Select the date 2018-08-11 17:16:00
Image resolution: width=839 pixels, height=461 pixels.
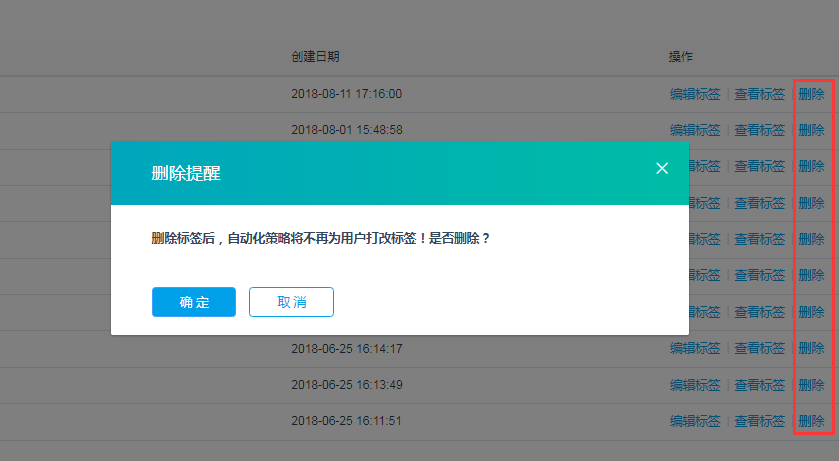pos(346,94)
